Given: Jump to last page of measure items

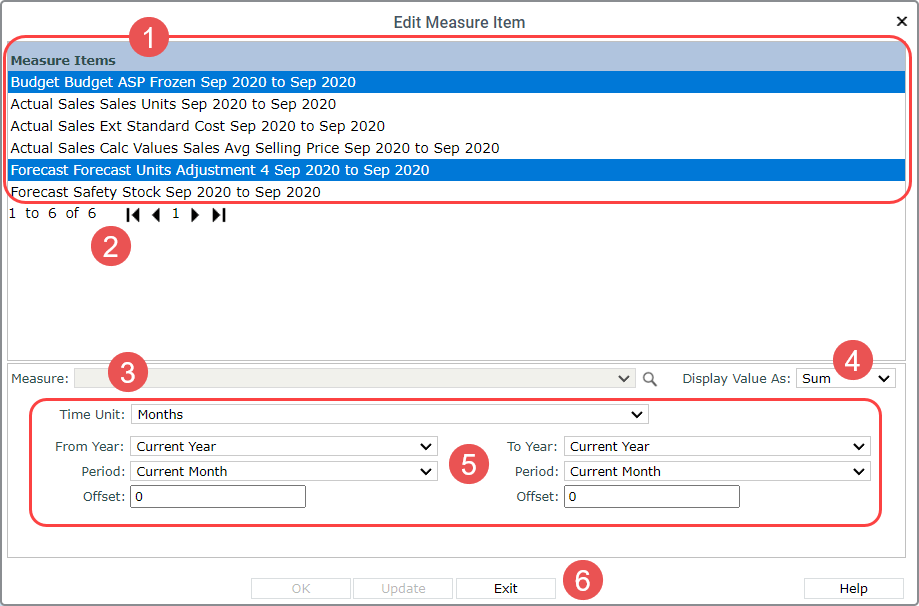Looking at the screenshot, I should (x=219, y=215).
